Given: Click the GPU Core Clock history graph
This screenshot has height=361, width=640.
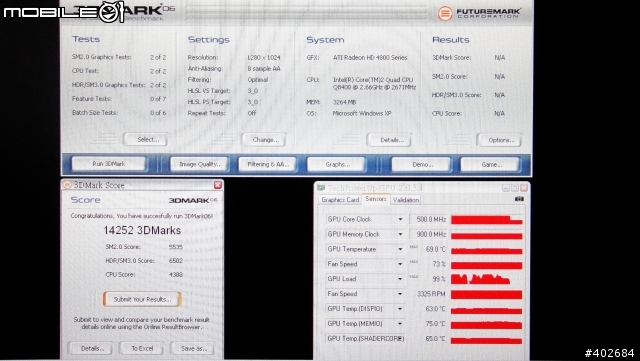Looking at the screenshot, I should click(x=487, y=219).
